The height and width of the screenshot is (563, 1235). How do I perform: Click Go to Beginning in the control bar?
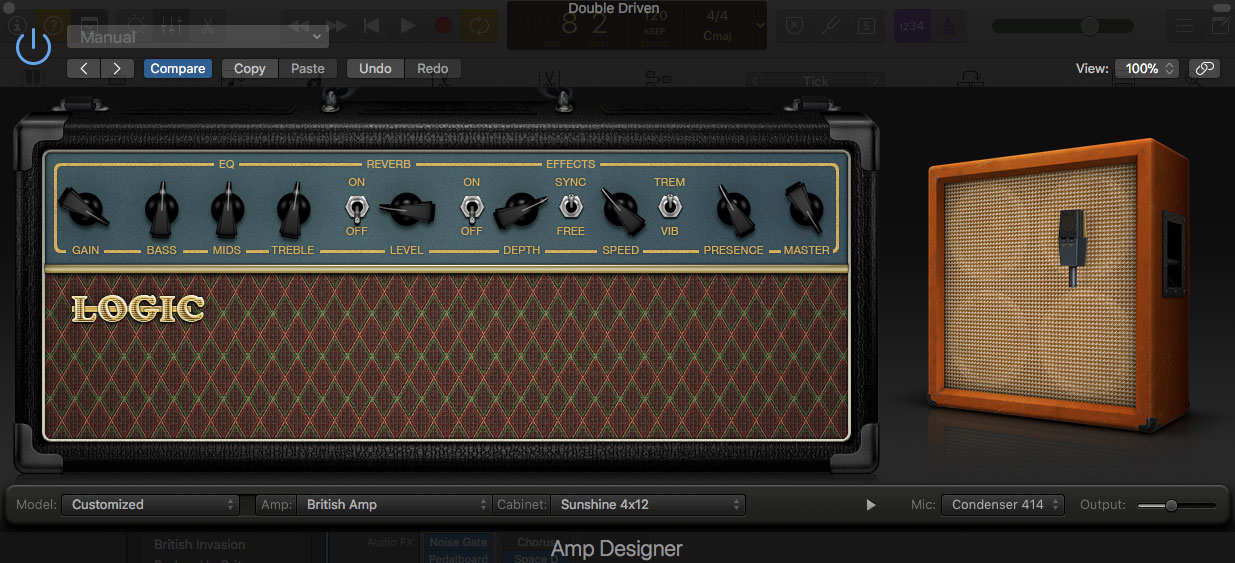pos(371,26)
